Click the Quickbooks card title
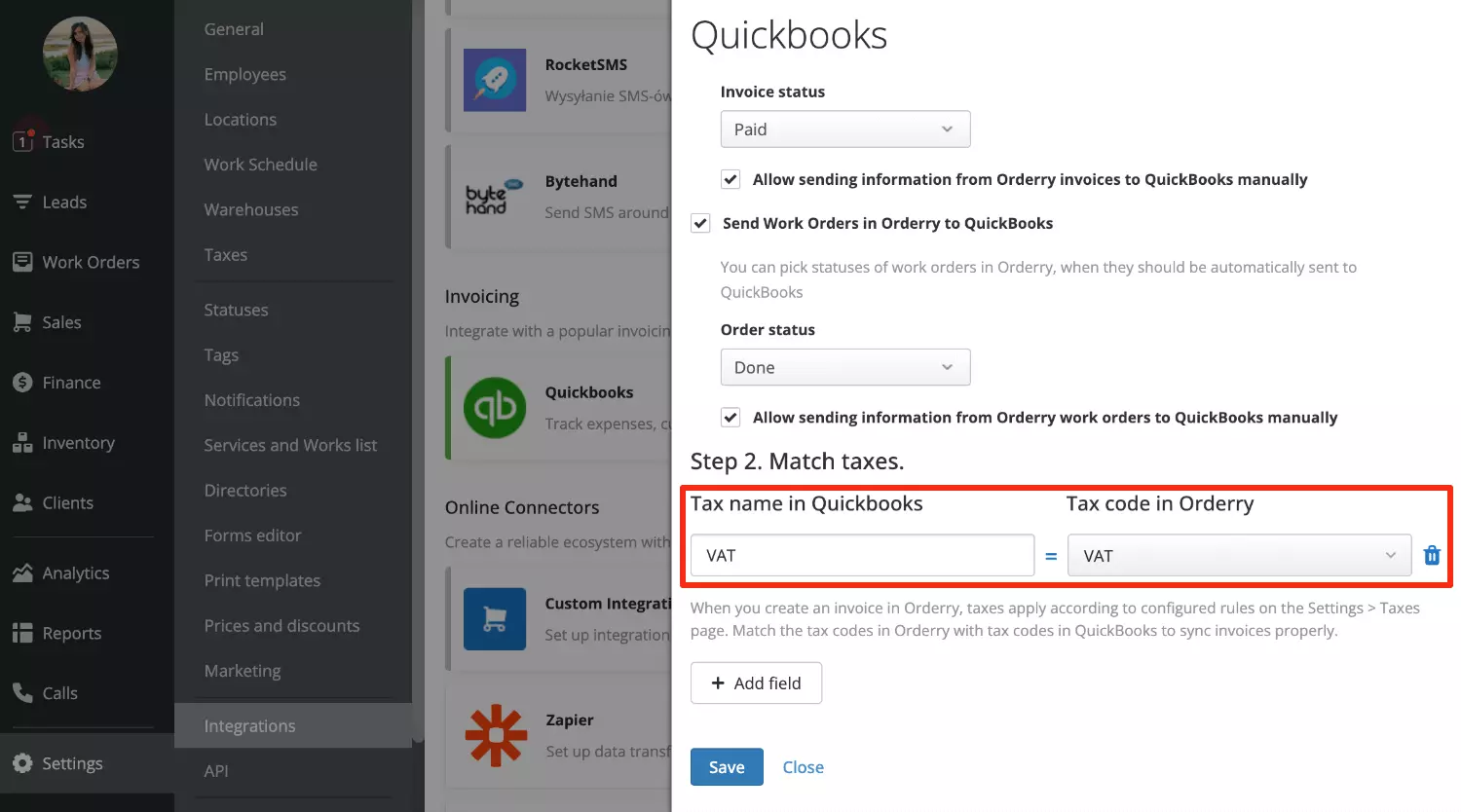The width and height of the screenshot is (1461, 812). 589,392
